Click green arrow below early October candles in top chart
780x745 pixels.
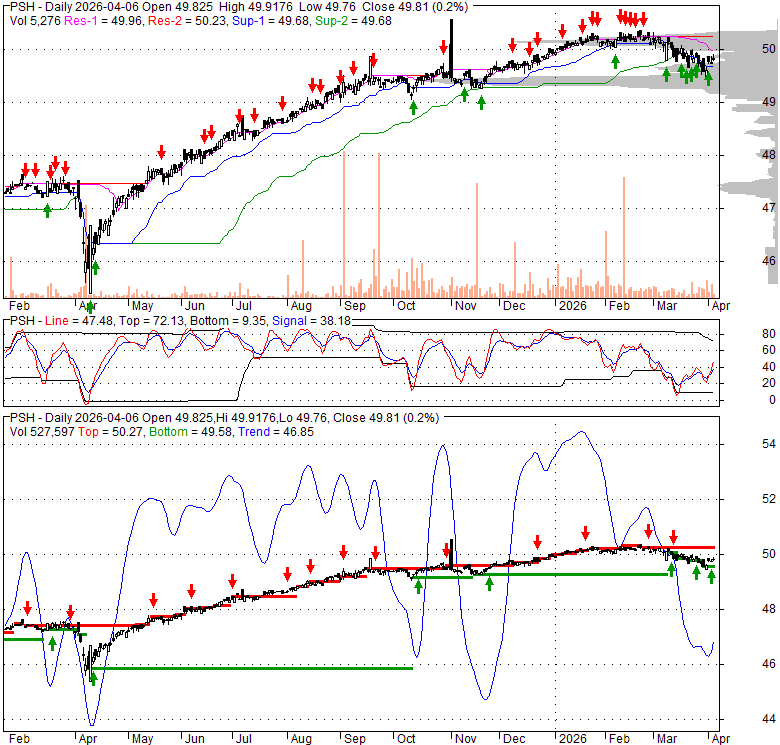[x=413, y=106]
